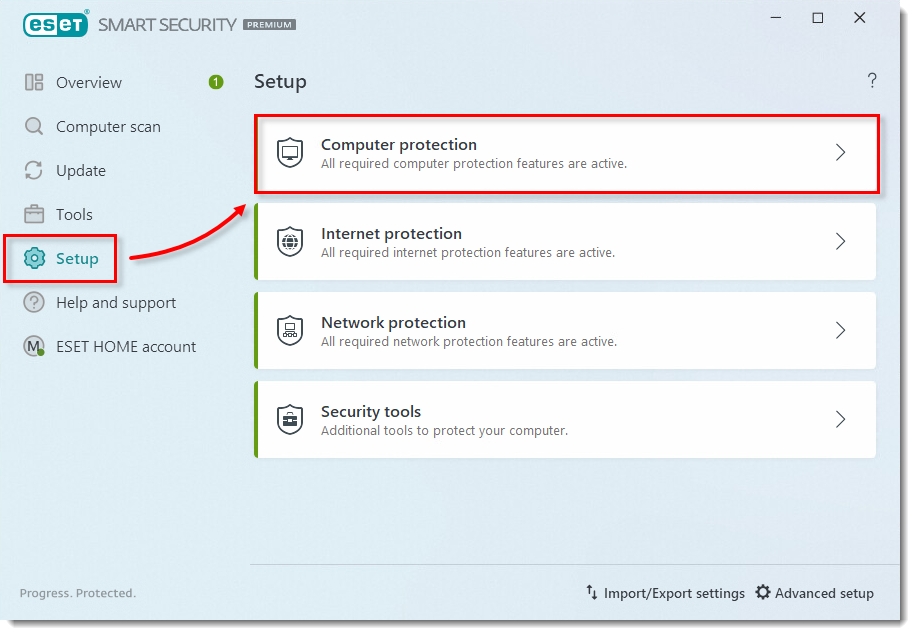Click the Security tools shield icon
915x635 pixels.
[x=290, y=420]
